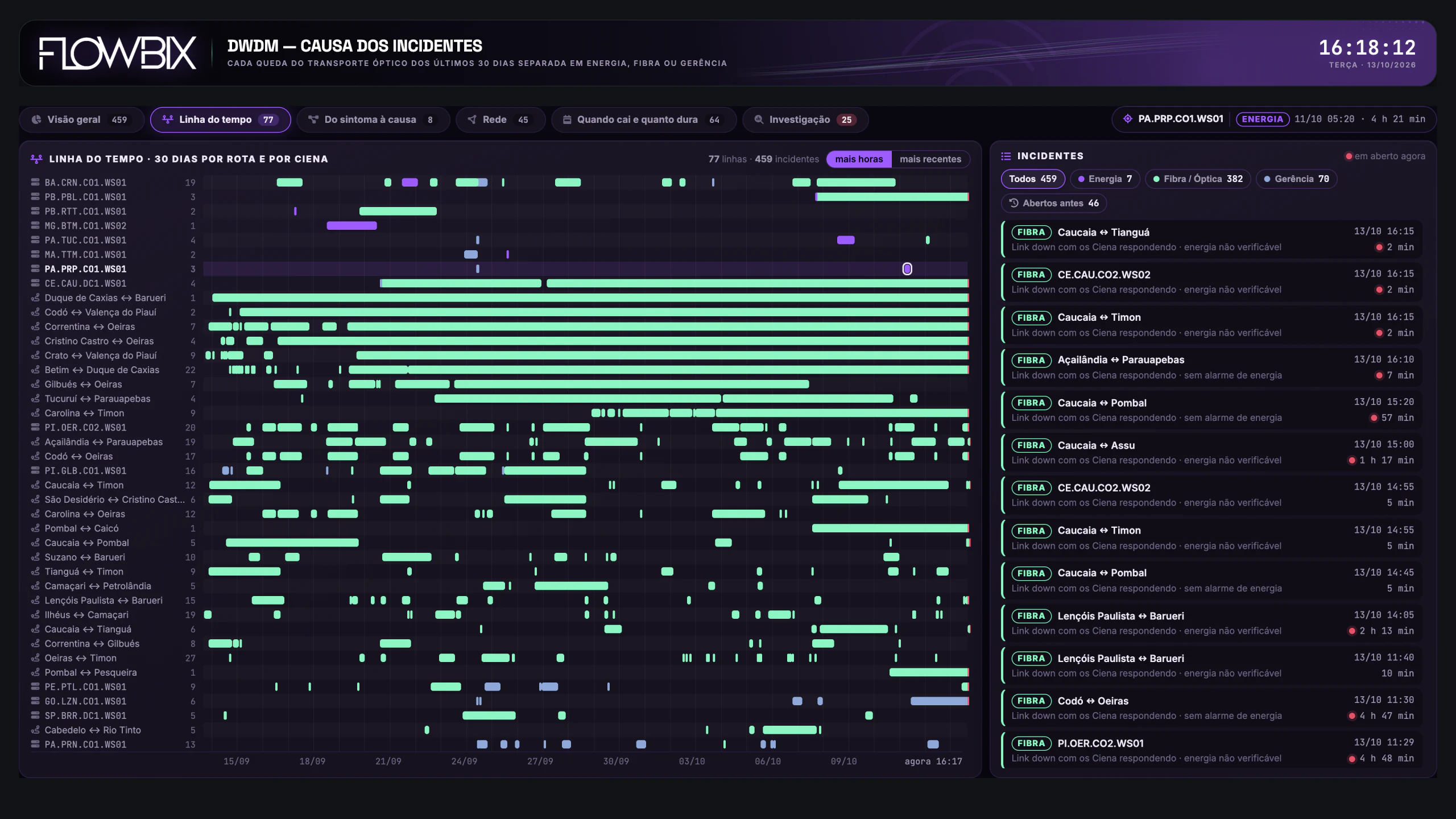Click the history icon in Abertos antes
Screen dimensions: 1456x819
tap(1014, 203)
